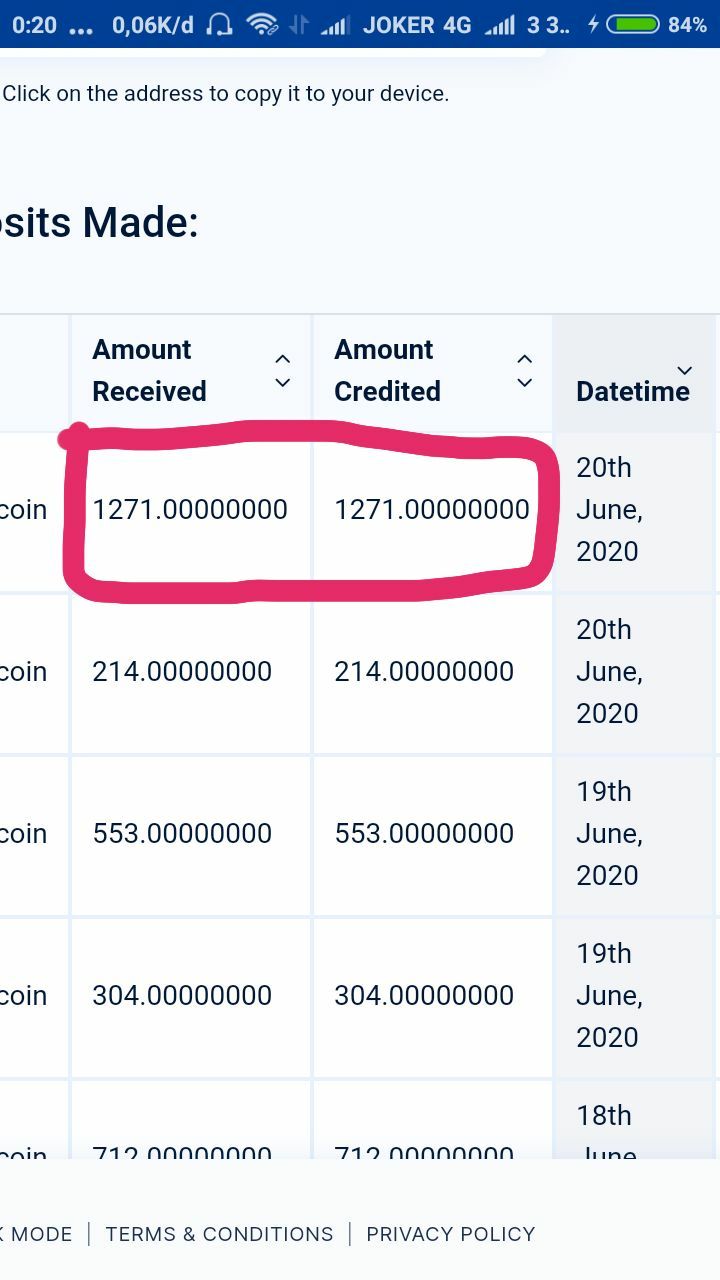Tap the data transfer arrows icon
The width and height of the screenshot is (720, 1280).
(299, 25)
